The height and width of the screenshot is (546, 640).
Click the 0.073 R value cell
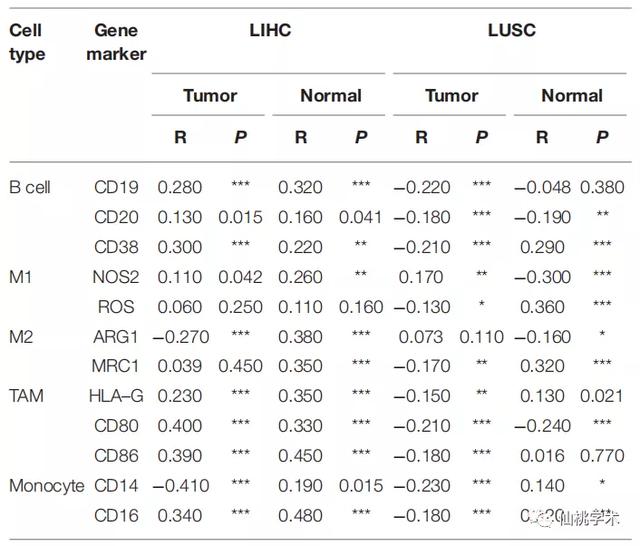422,337
